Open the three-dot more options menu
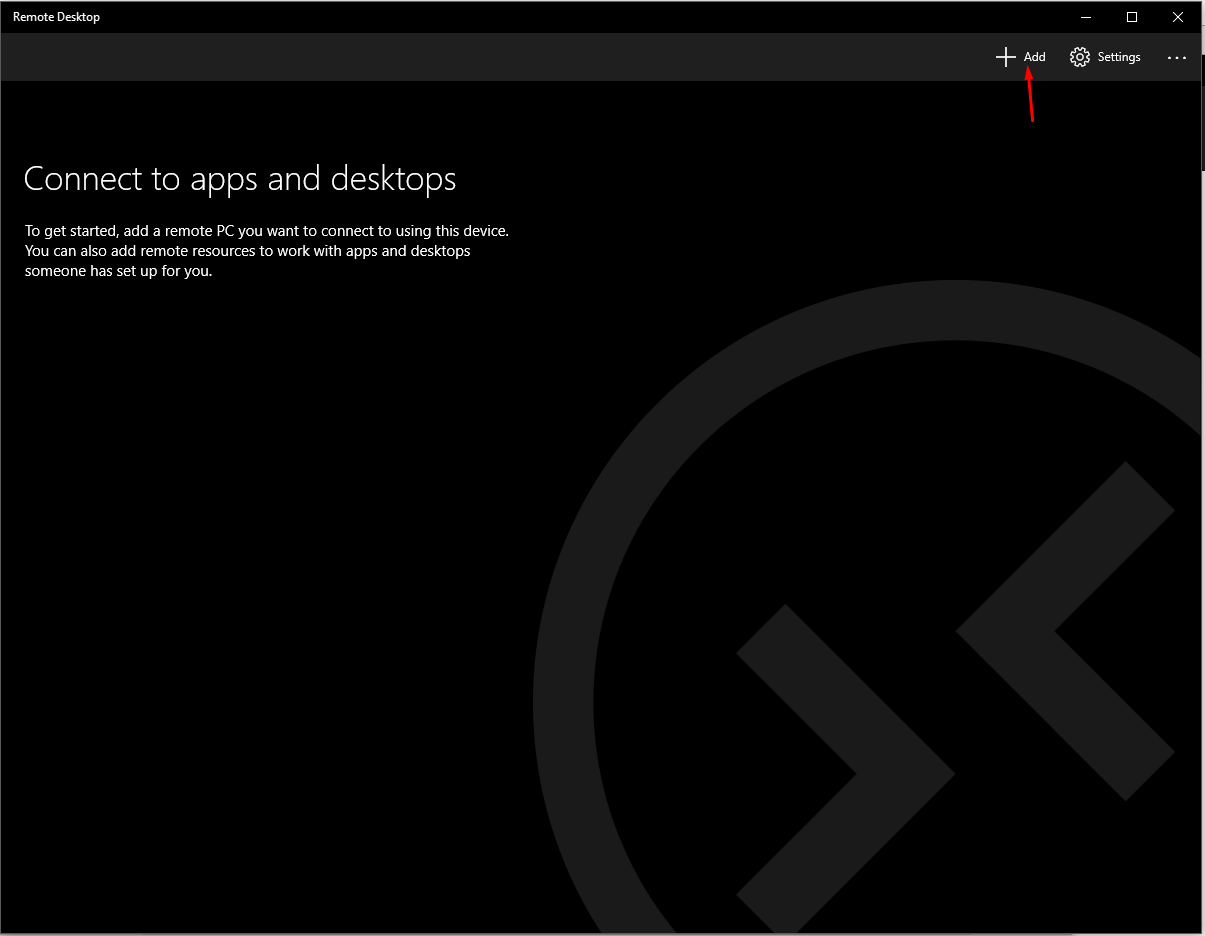The image size is (1205, 936). tap(1177, 58)
